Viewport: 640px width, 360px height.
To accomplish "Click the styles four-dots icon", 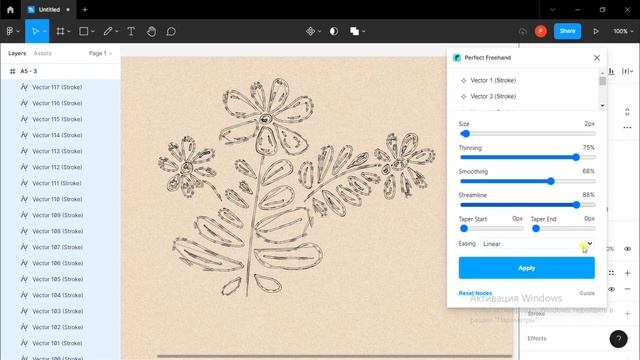I will (x=611, y=273).
